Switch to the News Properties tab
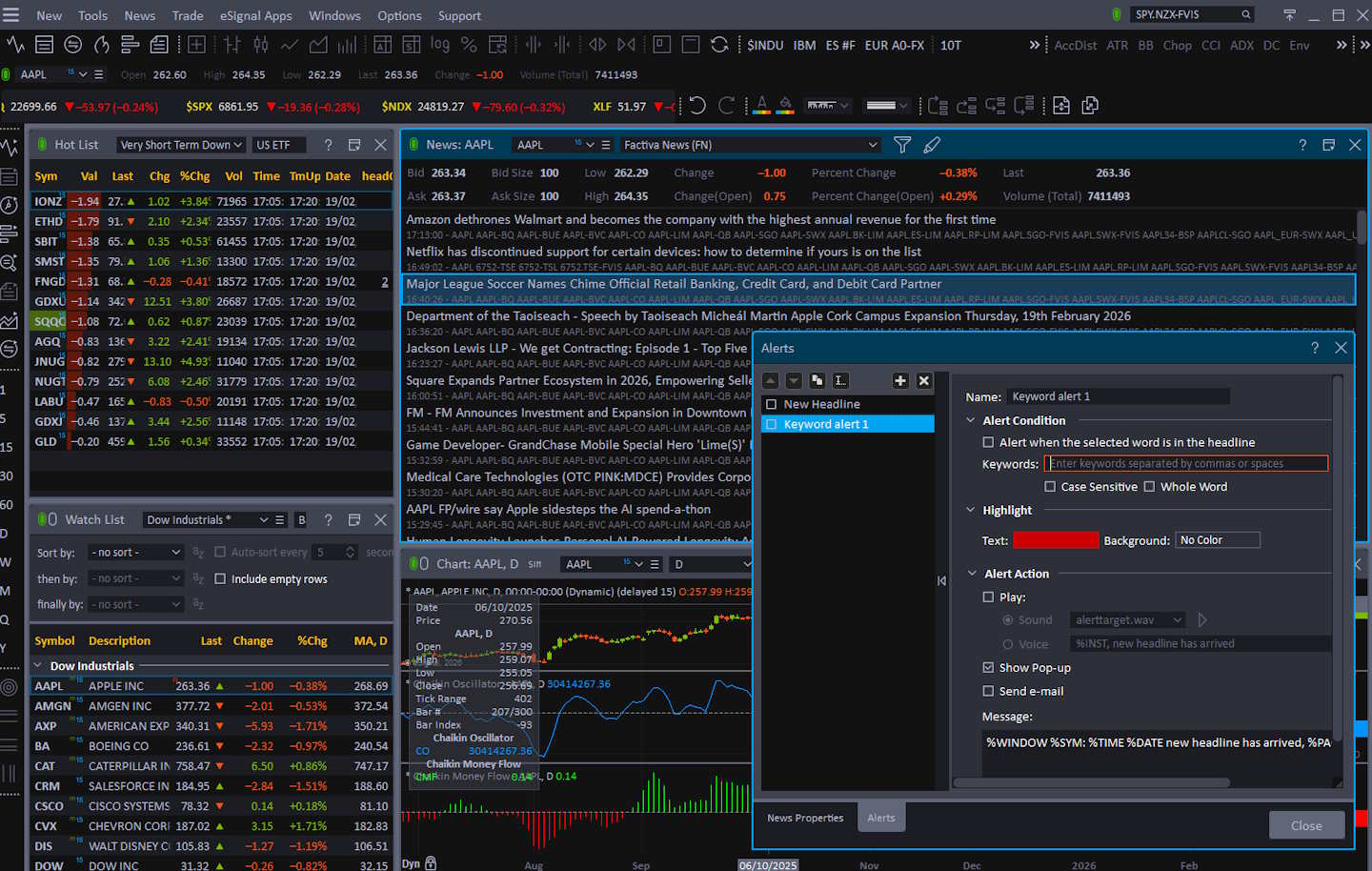Viewport: 1372px width, 871px height. (805, 818)
